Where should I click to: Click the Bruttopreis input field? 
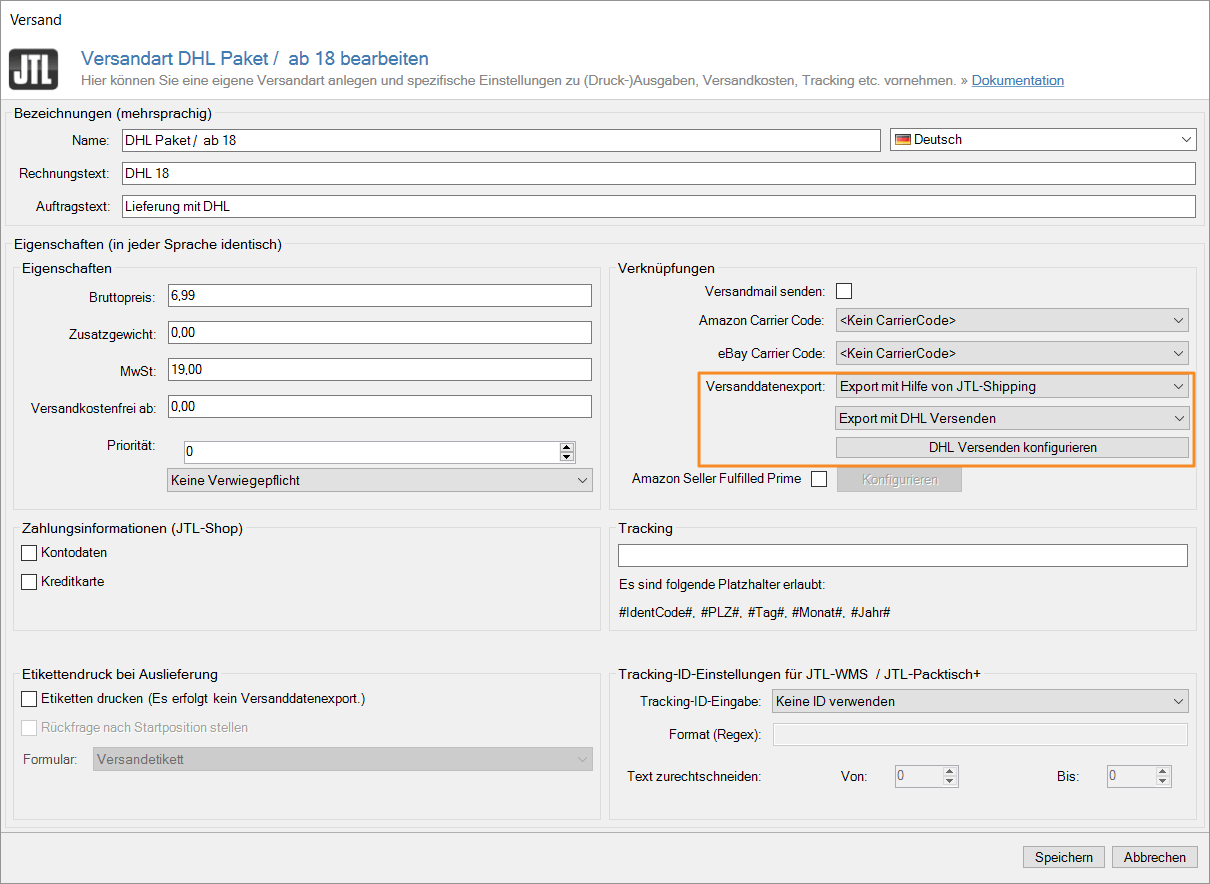pos(381,296)
